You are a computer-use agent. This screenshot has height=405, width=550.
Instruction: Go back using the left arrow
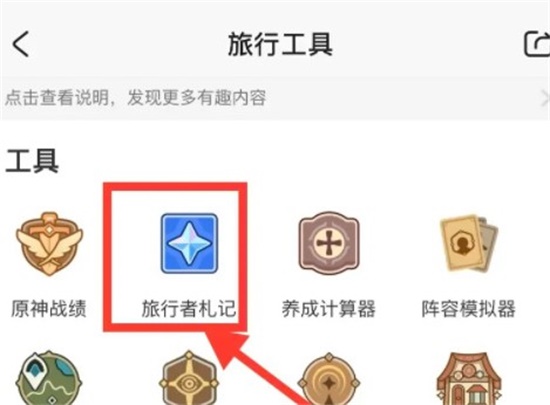pos(21,44)
